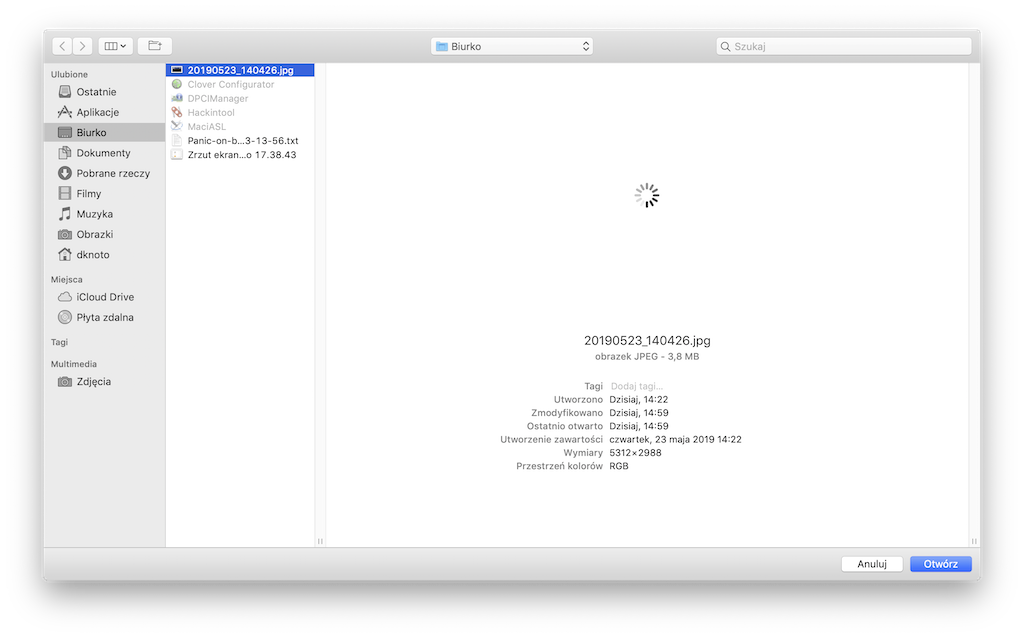The width and height of the screenshot is (1024, 638).
Task: Click the Tagi sidebar heading
Action: click(x=59, y=342)
